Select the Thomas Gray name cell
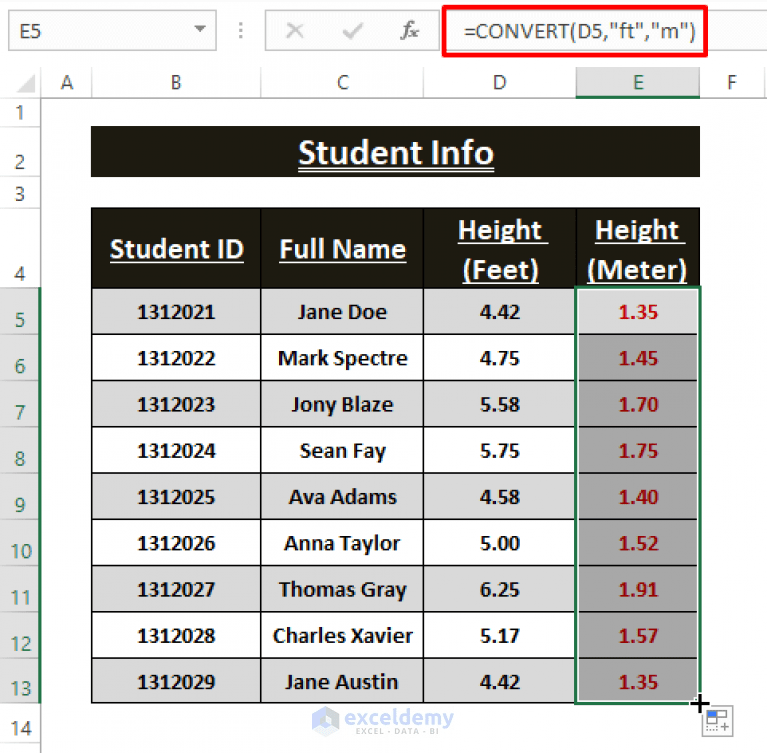Image resolution: width=767 pixels, height=753 pixels. click(342, 589)
